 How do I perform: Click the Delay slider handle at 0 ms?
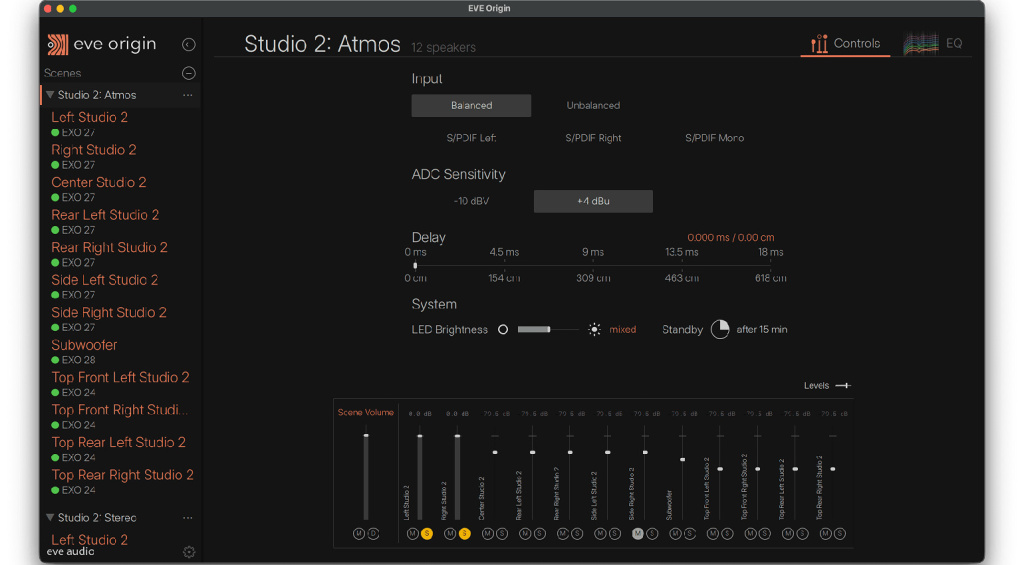415,265
